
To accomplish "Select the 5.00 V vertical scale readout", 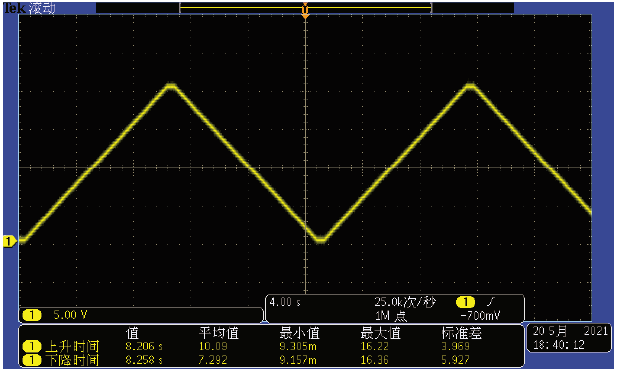I will click(x=70, y=315).
